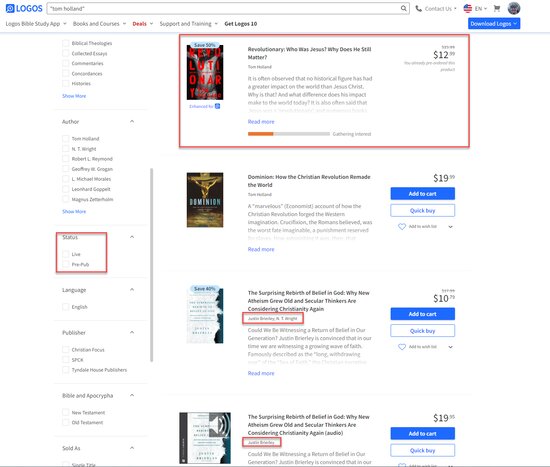Screen dimensions: 550x467
Task: Quick buy the Dominion book
Action: coord(422,211)
